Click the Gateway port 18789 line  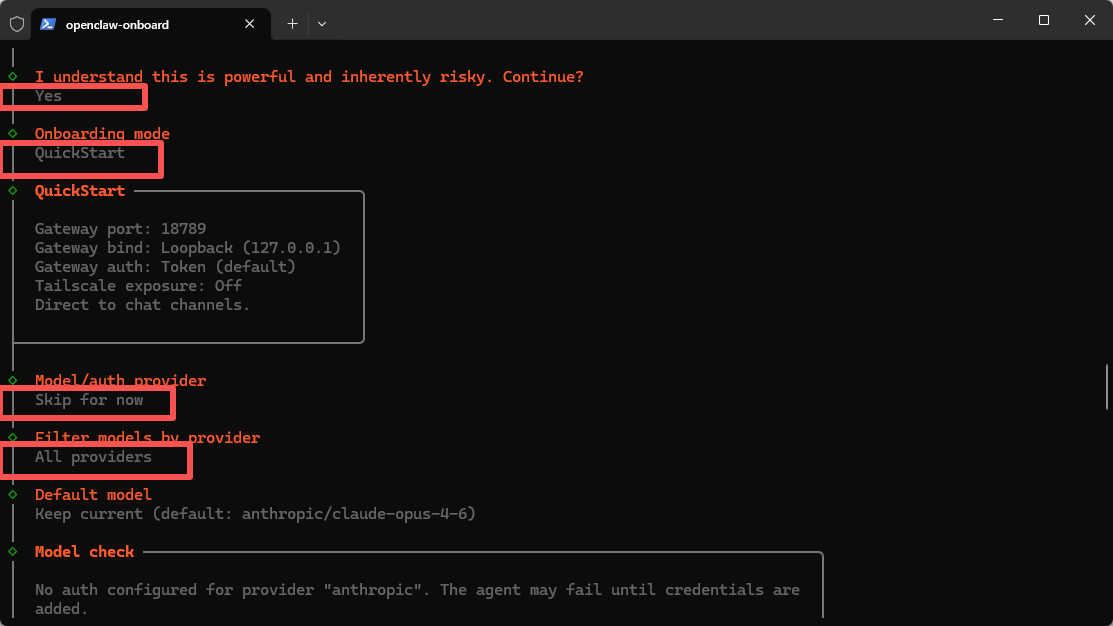pyautogui.click(x=120, y=229)
